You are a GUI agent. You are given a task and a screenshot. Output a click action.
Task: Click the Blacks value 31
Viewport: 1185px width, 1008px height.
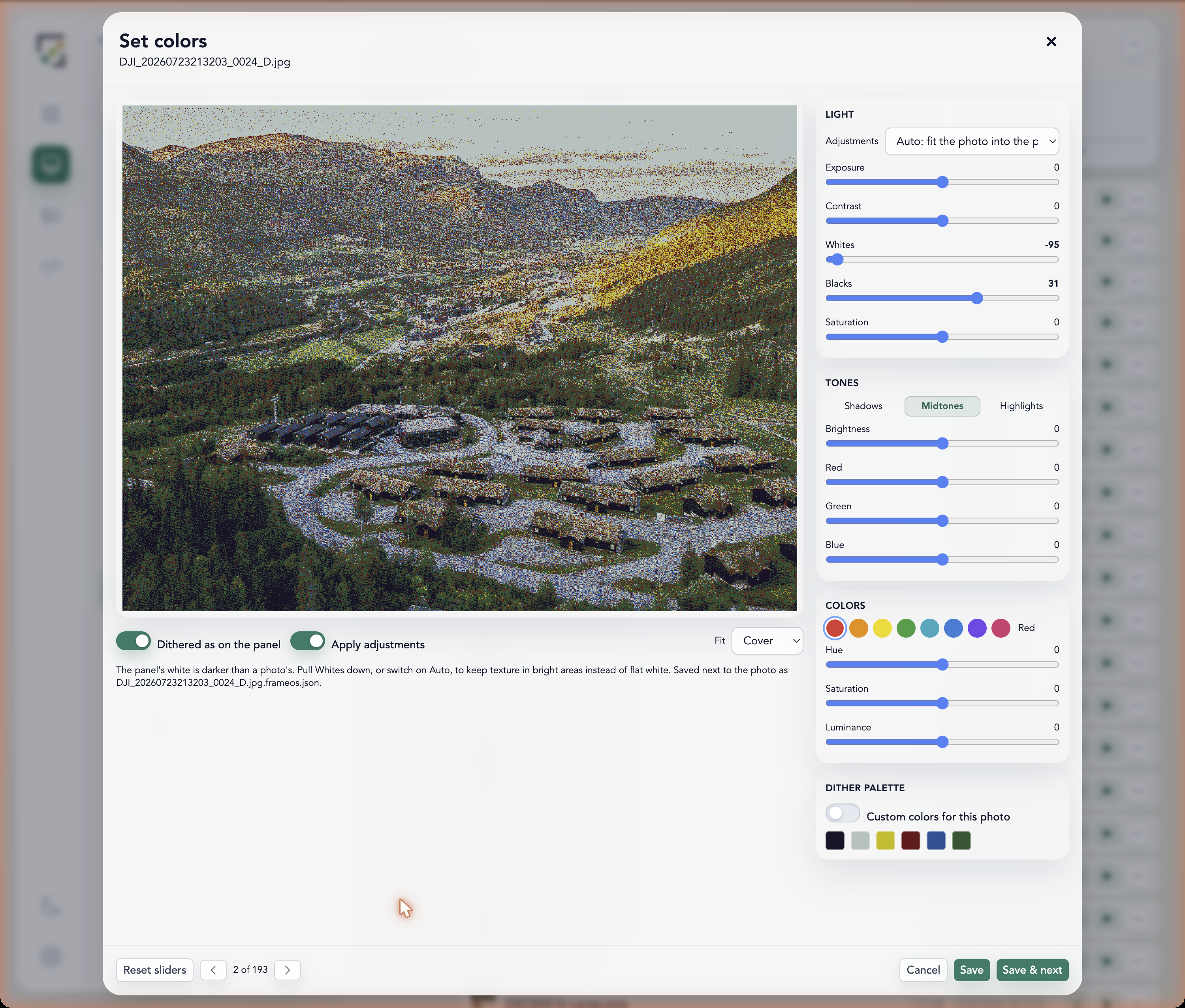[x=1053, y=283]
